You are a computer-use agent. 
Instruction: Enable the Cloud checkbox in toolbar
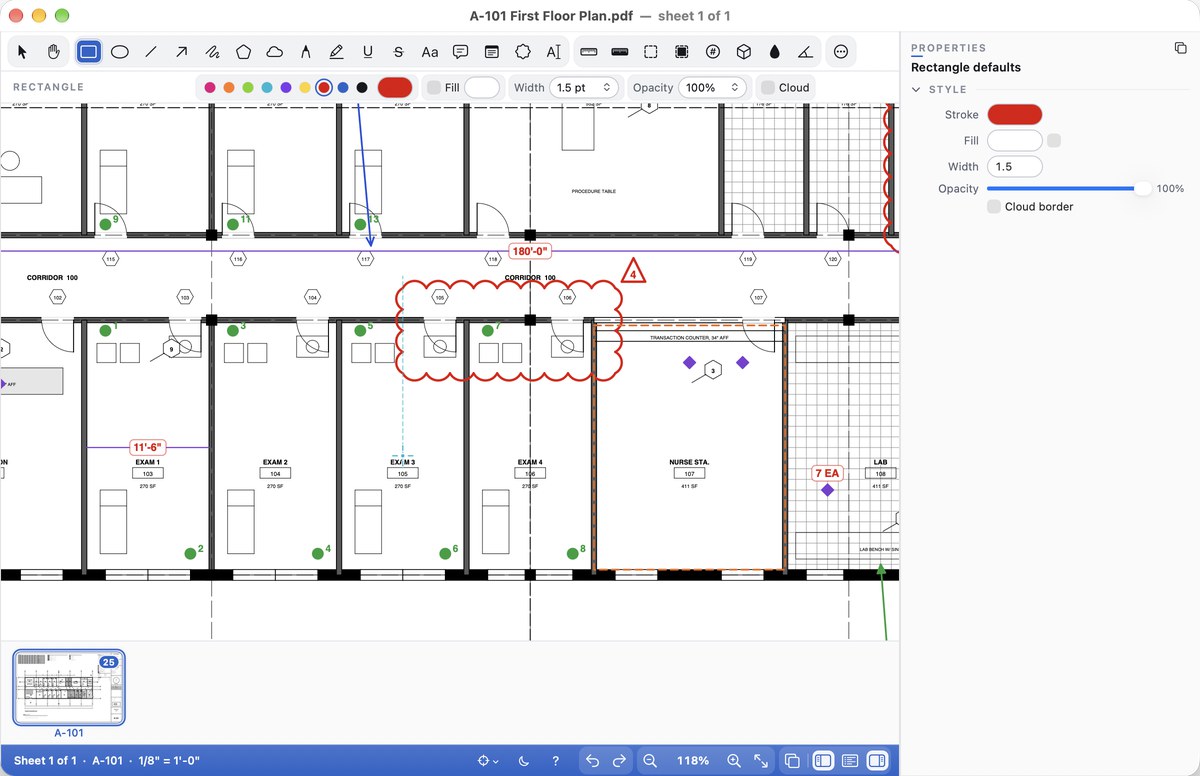[x=768, y=88]
